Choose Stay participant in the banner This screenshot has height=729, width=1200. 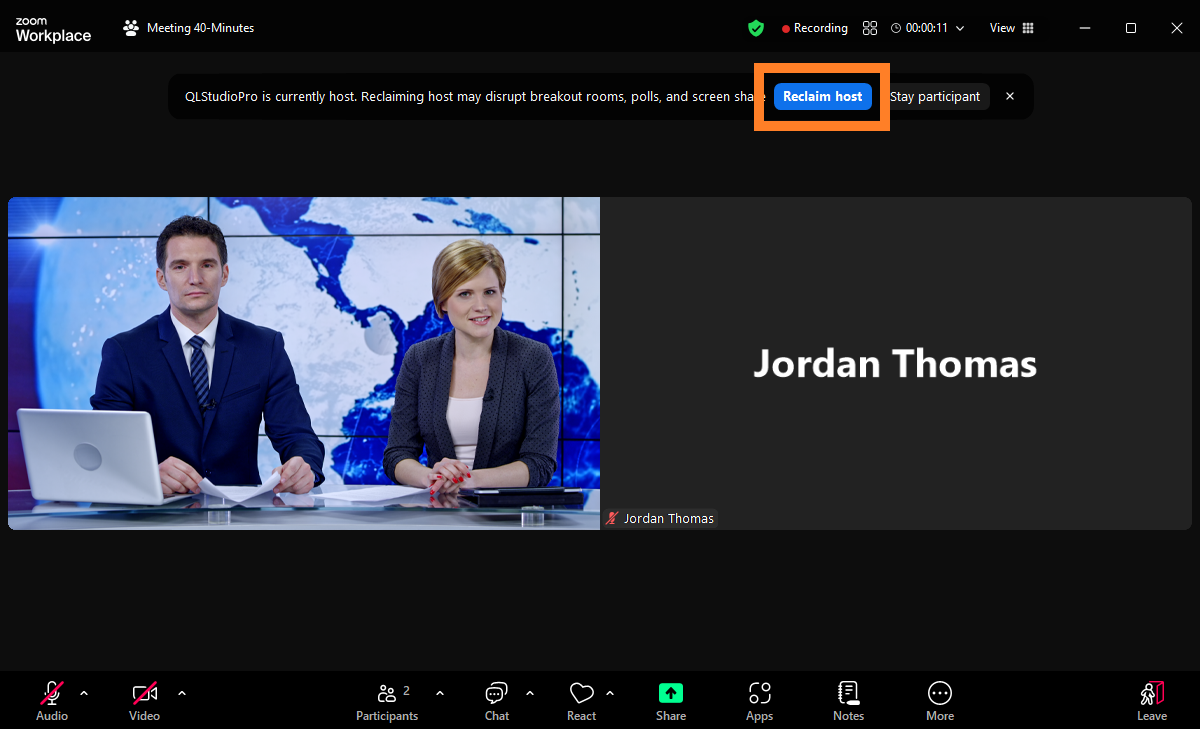point(935,97)
